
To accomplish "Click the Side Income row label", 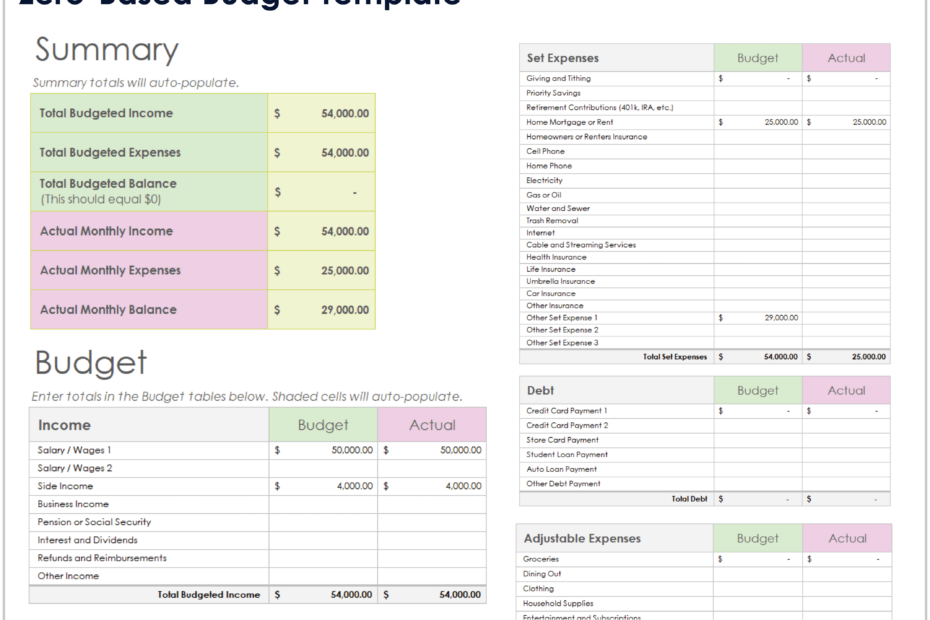I will [65, 486].
